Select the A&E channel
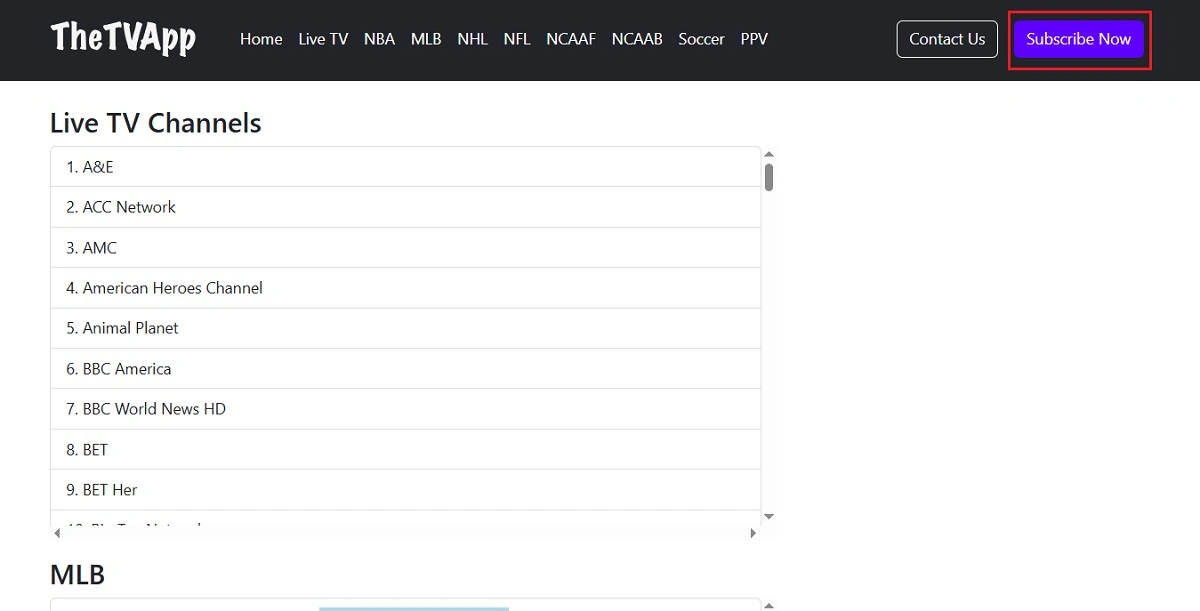Screen dimensions: 1200x611 point(405,167)
